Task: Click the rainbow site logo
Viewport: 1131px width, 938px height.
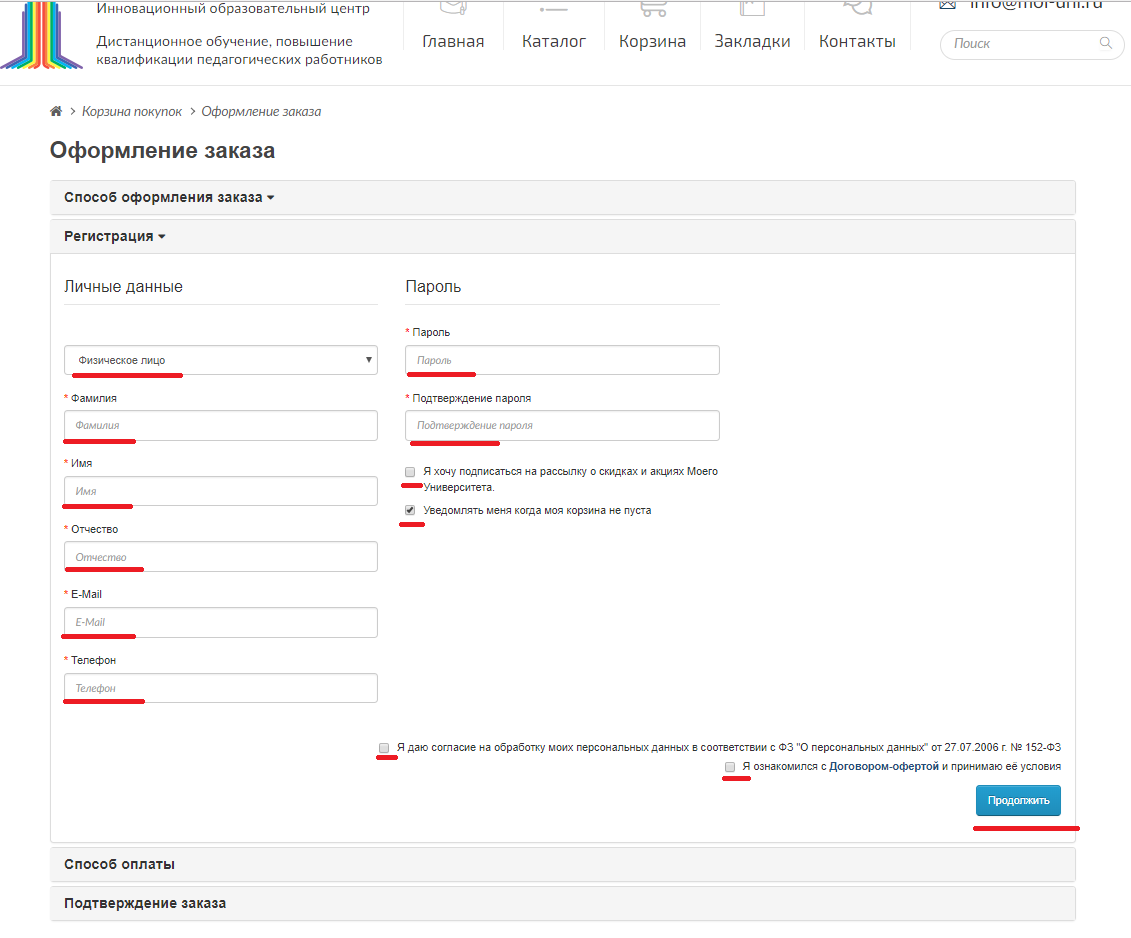Action: coord(42,34)
